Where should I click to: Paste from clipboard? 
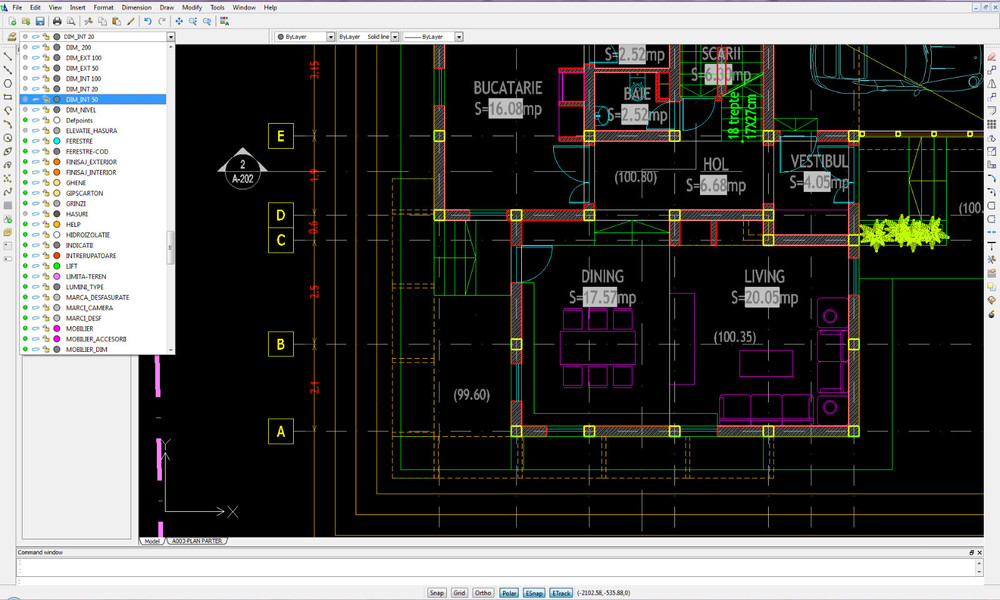coord(115,21)
